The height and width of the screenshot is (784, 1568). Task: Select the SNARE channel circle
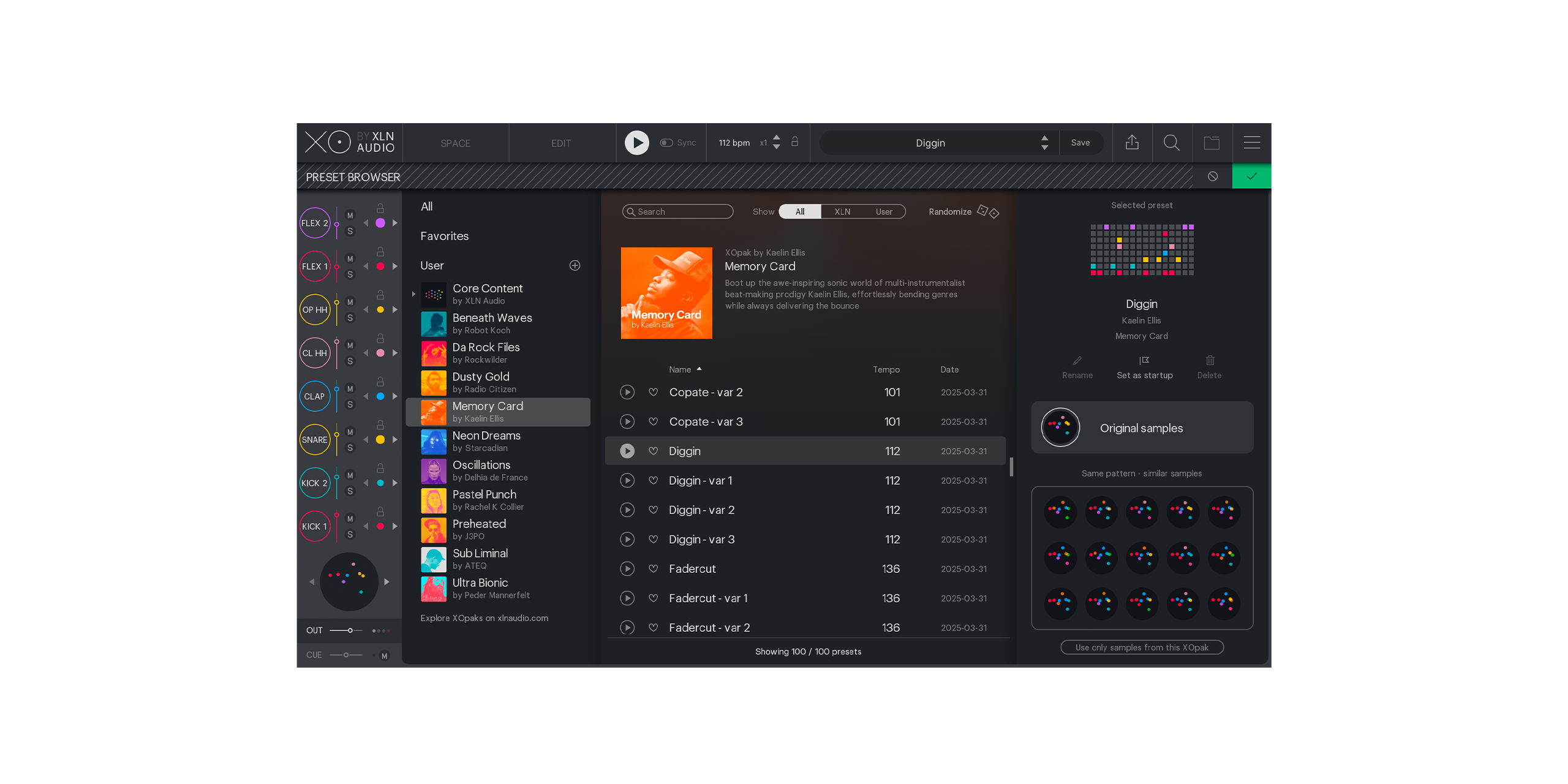314,440
